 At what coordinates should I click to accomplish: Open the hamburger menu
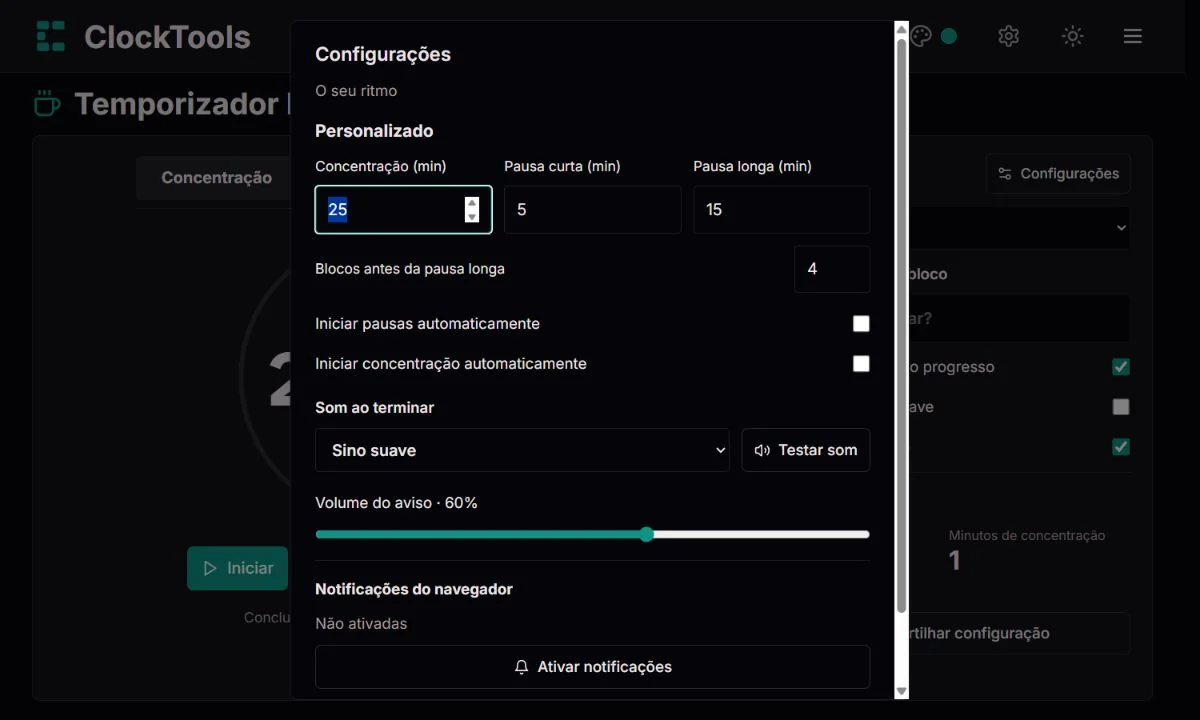point(1132,36)
